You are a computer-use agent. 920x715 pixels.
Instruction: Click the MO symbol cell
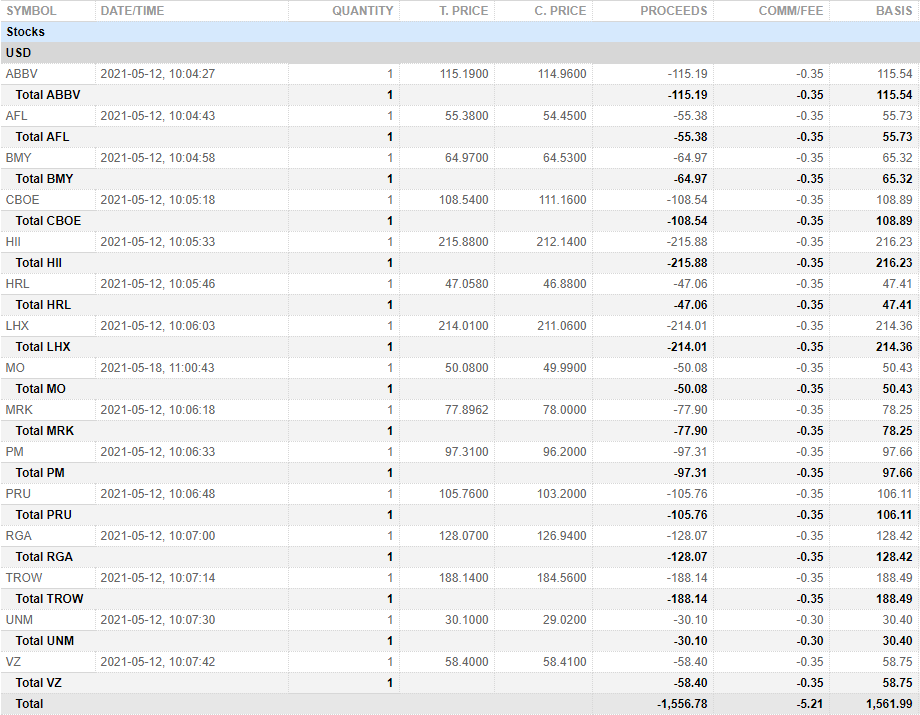(15, 368)
